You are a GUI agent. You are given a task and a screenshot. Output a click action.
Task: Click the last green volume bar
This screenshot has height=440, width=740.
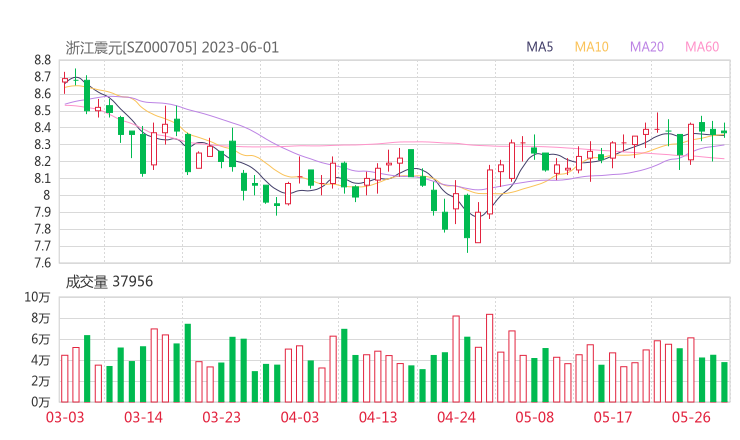coord(724,382)
